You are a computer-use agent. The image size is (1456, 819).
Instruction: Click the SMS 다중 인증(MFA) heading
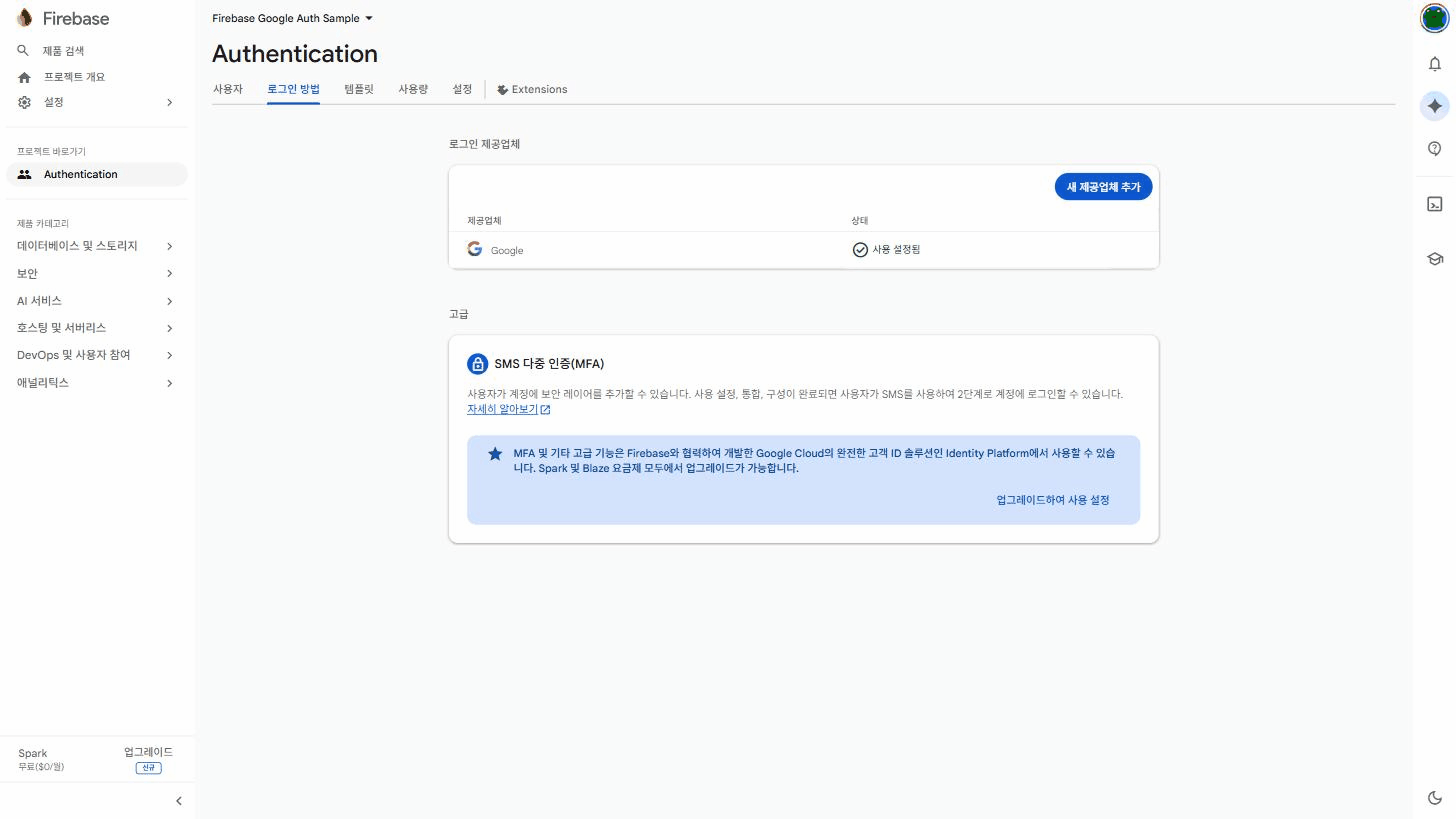tap(549, 364)
